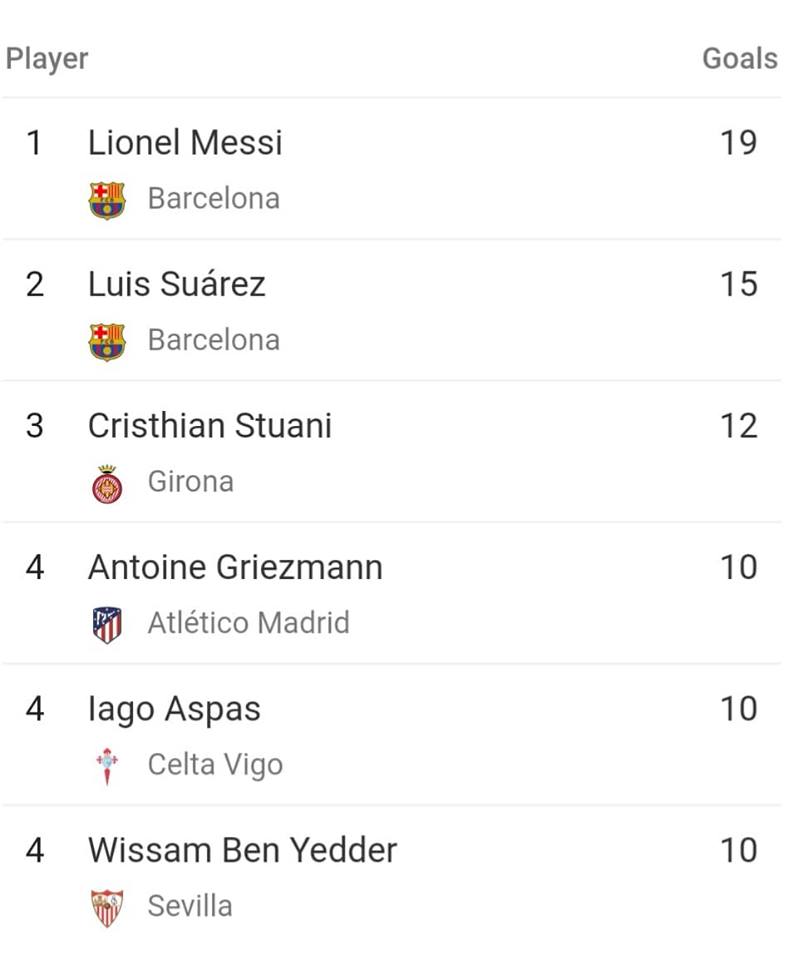Screen dimensions: 798x960
Task: Click the Atlético Madrid team name
Action: coord(249,623)
